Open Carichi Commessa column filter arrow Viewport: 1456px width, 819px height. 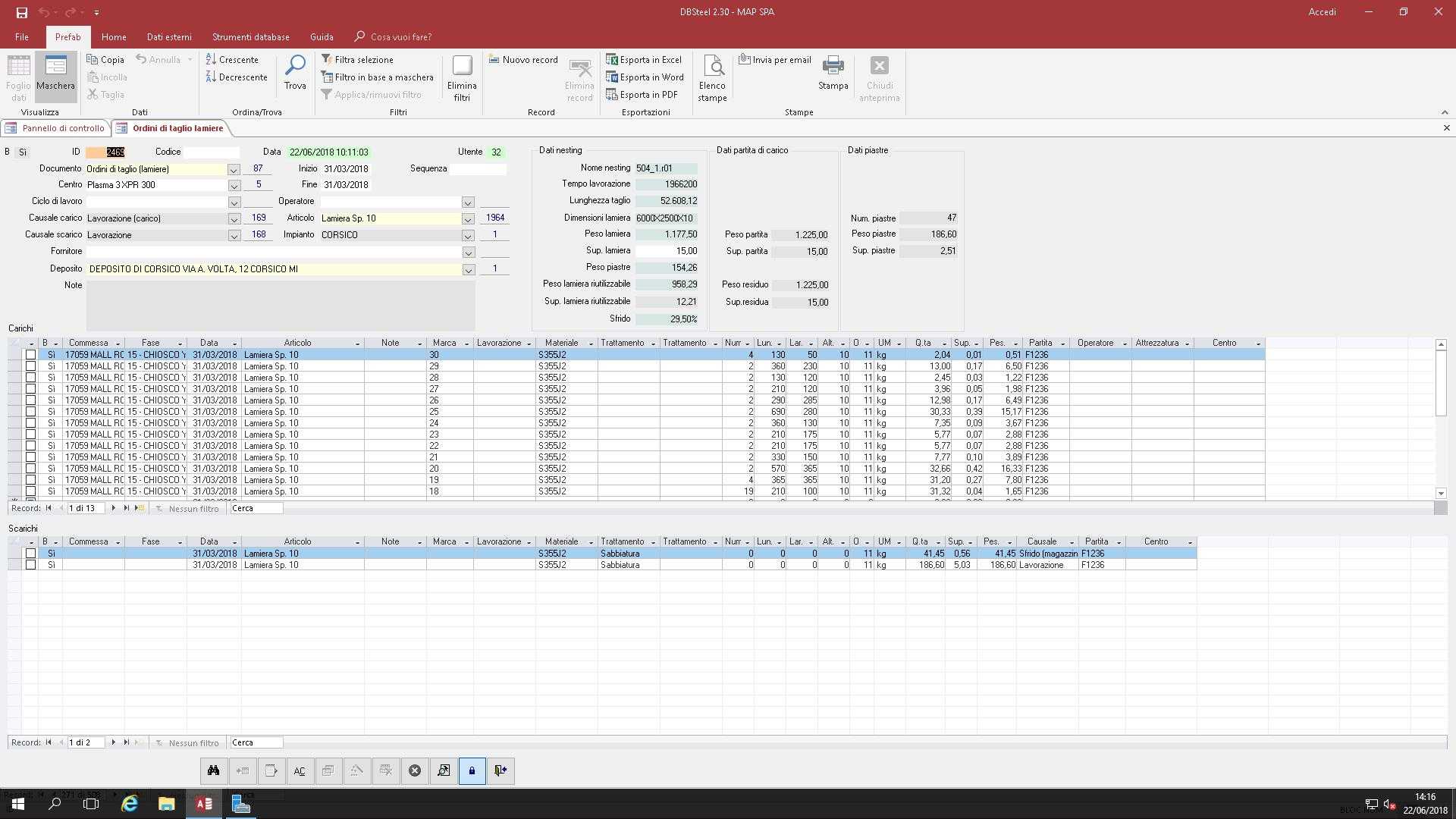pyautogui.click(x=118, y=344)
